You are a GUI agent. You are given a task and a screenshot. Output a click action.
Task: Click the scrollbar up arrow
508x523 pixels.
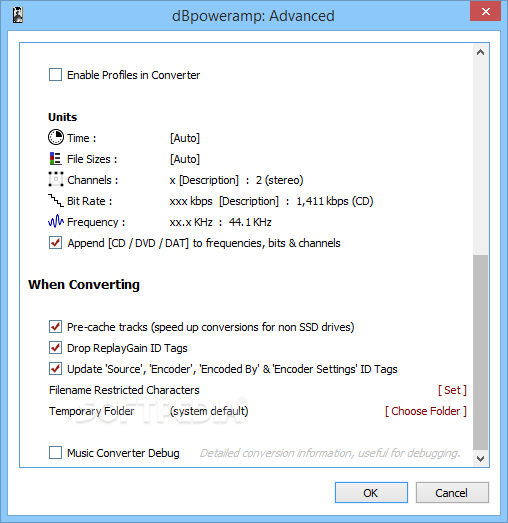click(480, 52)
